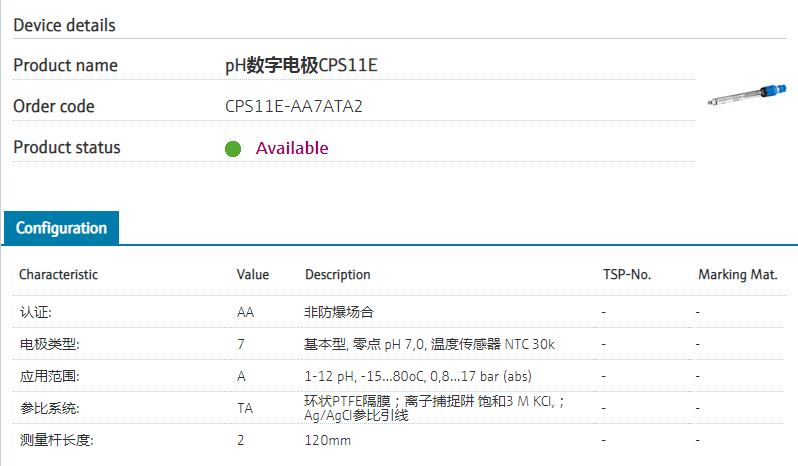Select the 认证 characteristic row
This screenshot has width=798, height=466.
35,312
